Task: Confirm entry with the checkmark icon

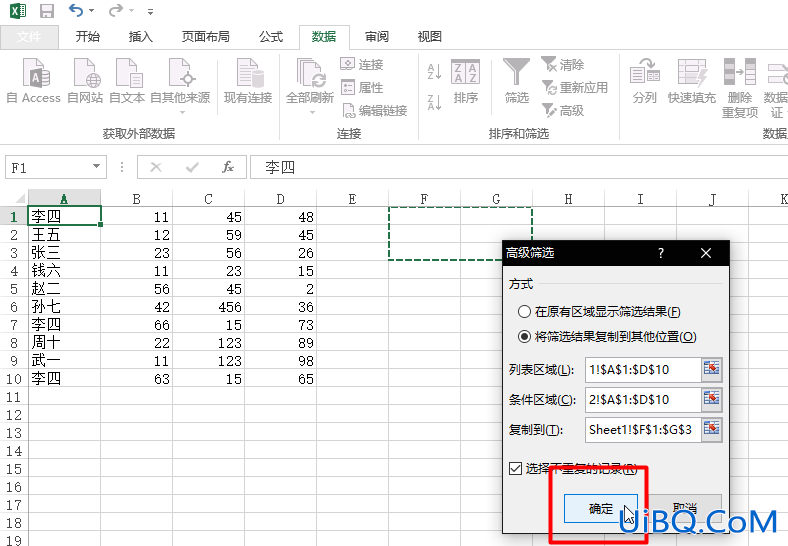Action: (x=192, y=167)
